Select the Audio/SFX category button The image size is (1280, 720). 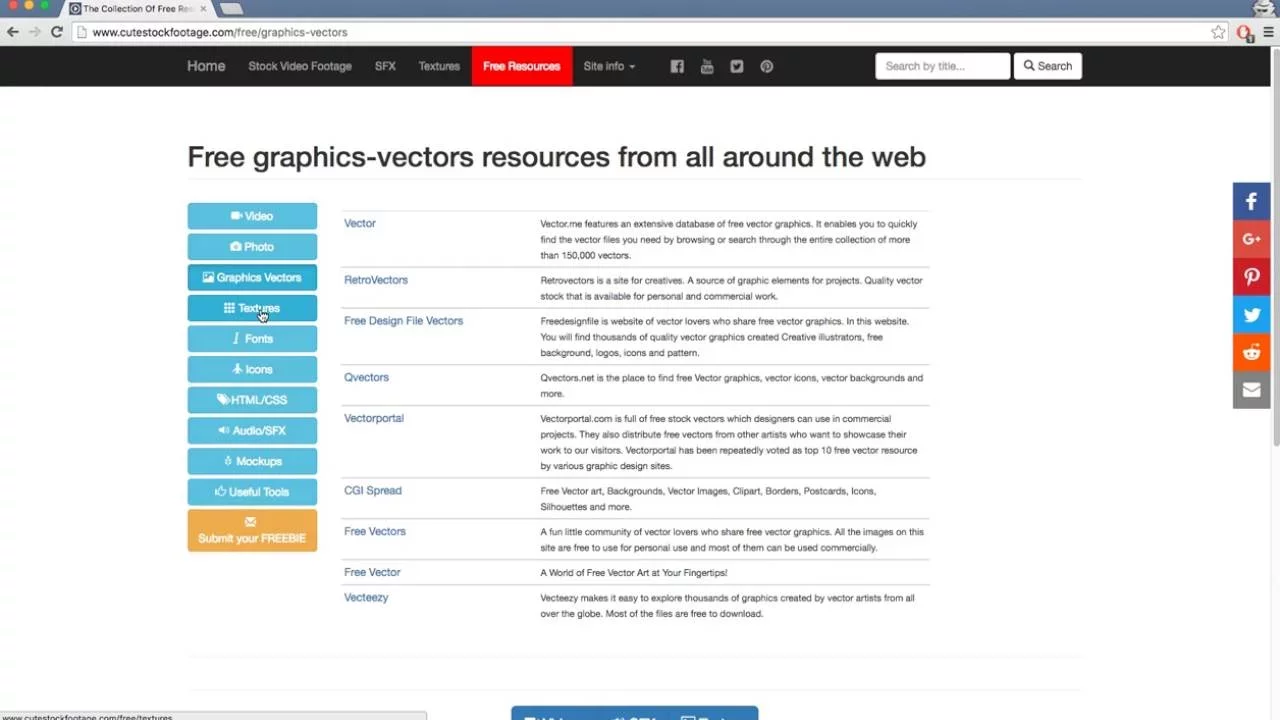(x=252, y=431)
